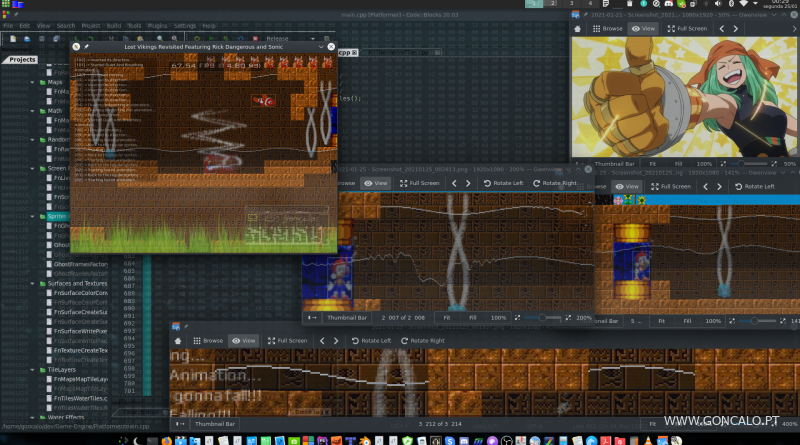The image size is (800, 445).
Task: Collapse the TileLayers folder in Projects tree
Action: pyautogui.click(x=33, y=370)
